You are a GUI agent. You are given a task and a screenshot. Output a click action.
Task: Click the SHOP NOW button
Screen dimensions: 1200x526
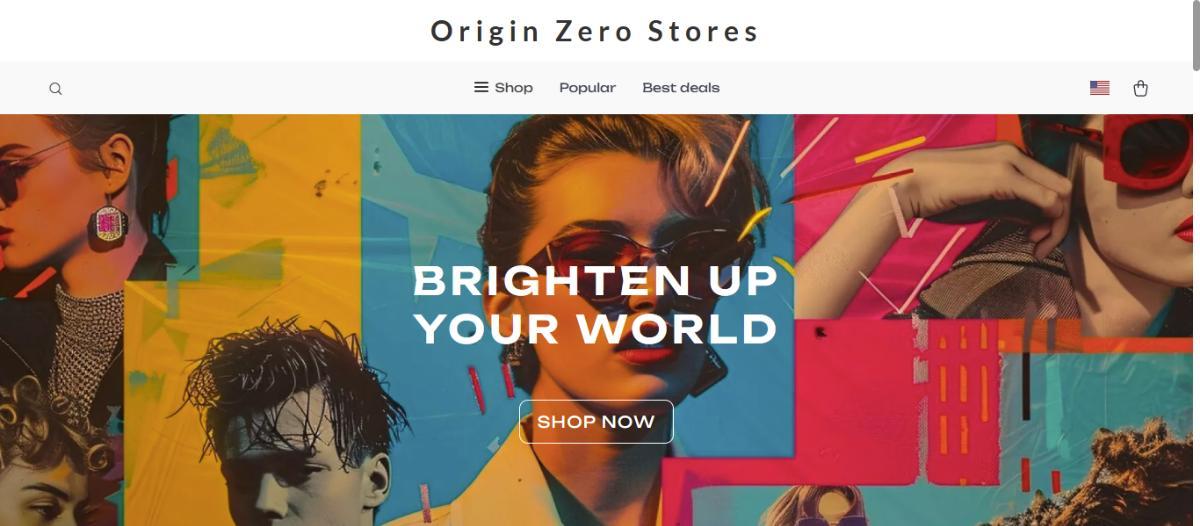(596, 421)
